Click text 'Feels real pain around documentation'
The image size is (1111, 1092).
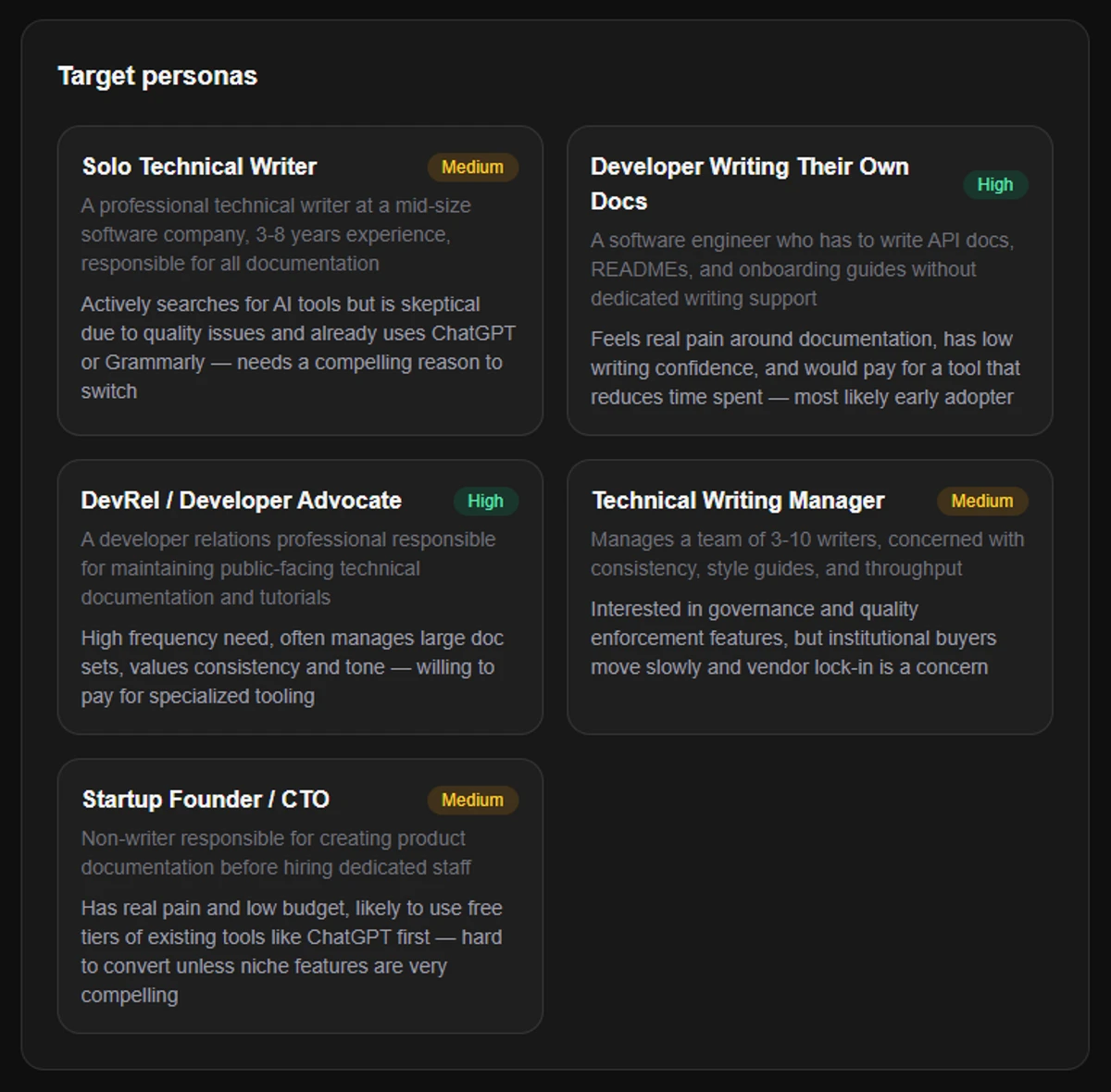click(x=805, y=368)
